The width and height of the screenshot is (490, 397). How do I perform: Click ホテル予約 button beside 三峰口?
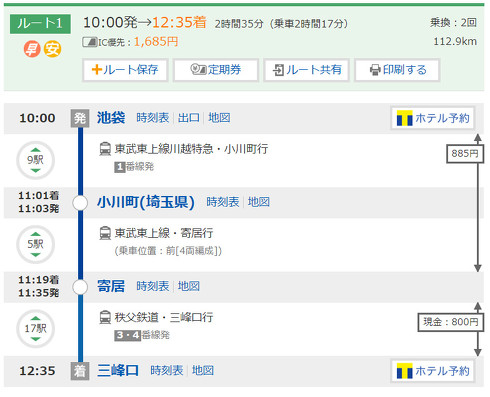(x=433, y=371)
